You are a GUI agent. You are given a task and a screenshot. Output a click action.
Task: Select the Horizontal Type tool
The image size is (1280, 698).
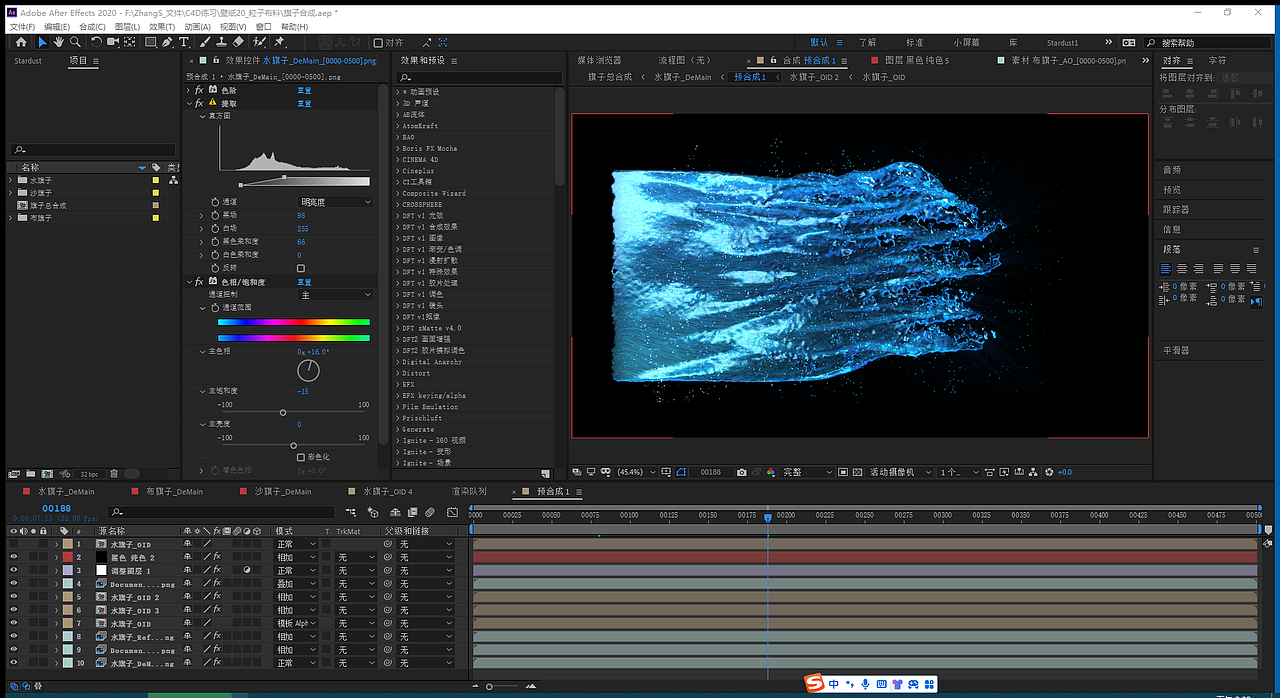pyautogui.click(x=184, y=42)
